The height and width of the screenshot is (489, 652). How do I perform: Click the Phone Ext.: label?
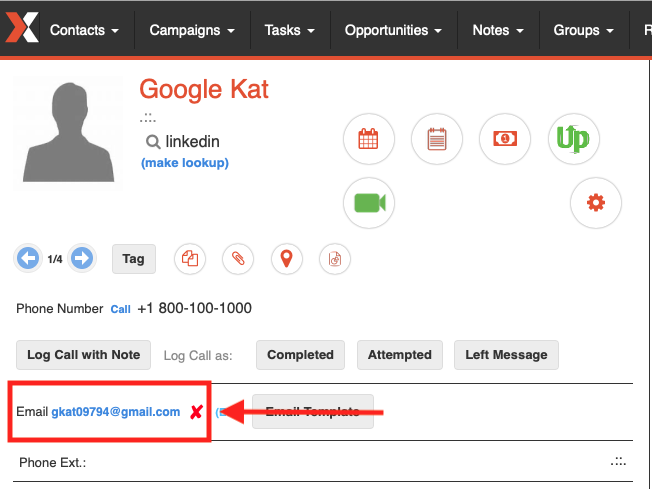(x=52, y=462)
